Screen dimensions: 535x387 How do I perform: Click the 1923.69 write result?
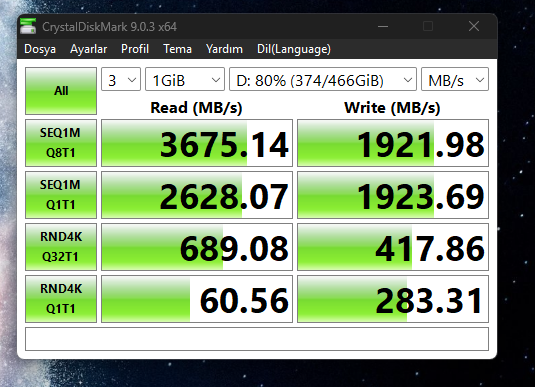[393, 195]
